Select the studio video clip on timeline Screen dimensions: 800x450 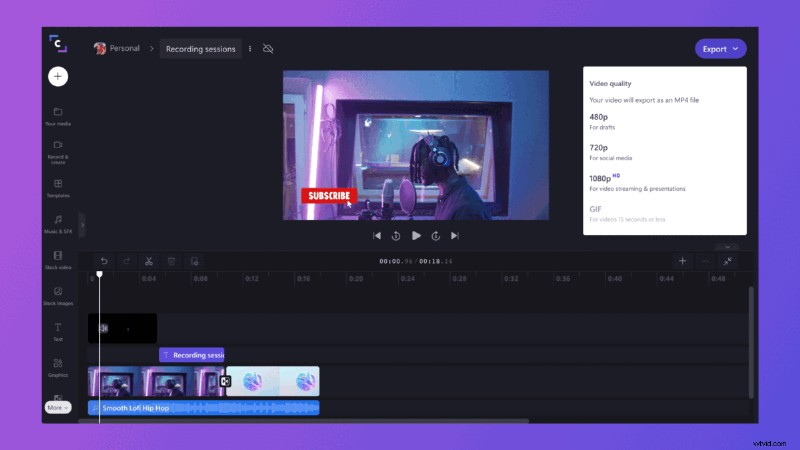click(x=155, y=381)
